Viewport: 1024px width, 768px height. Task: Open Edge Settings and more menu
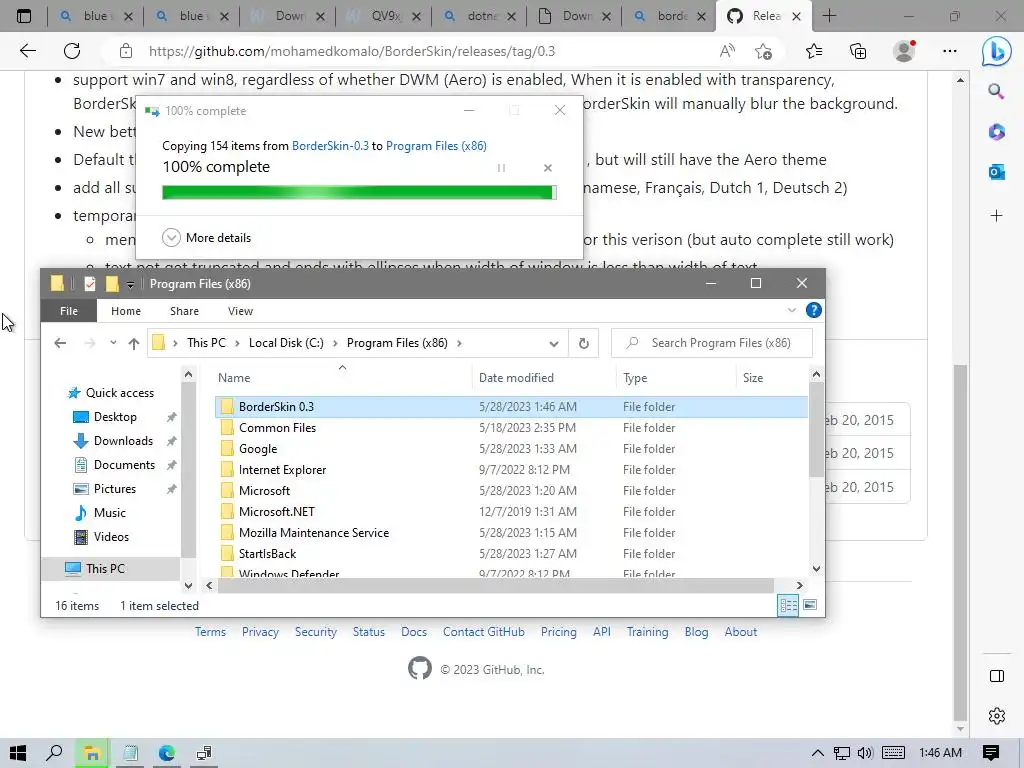[x=950, y=51]
